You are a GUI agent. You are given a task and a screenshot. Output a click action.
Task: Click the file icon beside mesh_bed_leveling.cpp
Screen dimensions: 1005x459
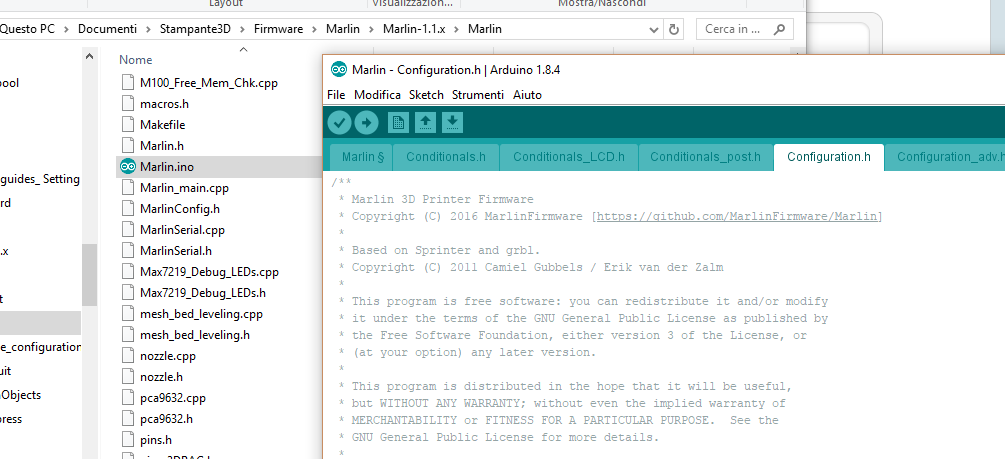pos(128,314)
